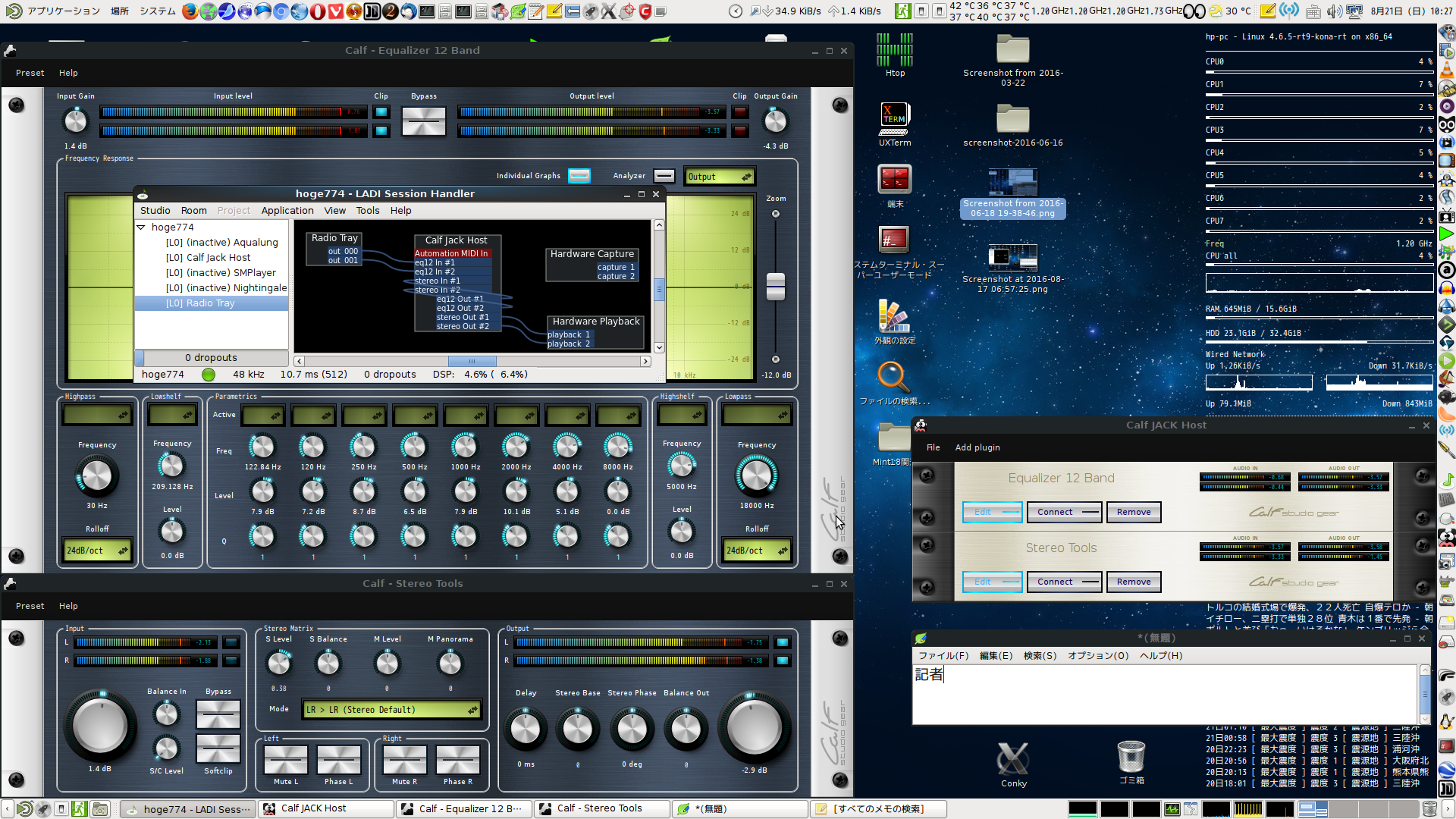Screen dimensions: 1456x819
Task: Adjust the frequency response Zoom slider
Action: (775, 287)
